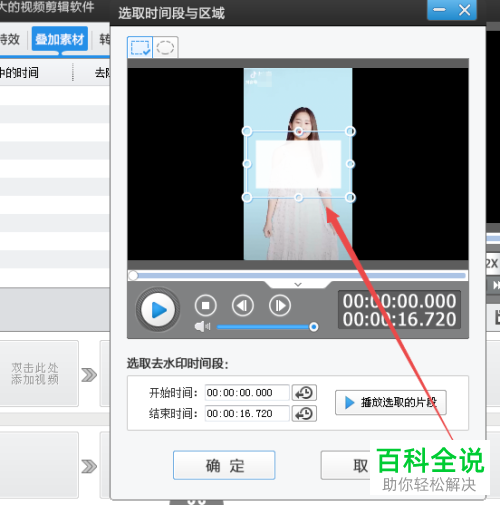Cancel the dialog with the 取 button
Viewport: 500px width, 505px height.
345,465
